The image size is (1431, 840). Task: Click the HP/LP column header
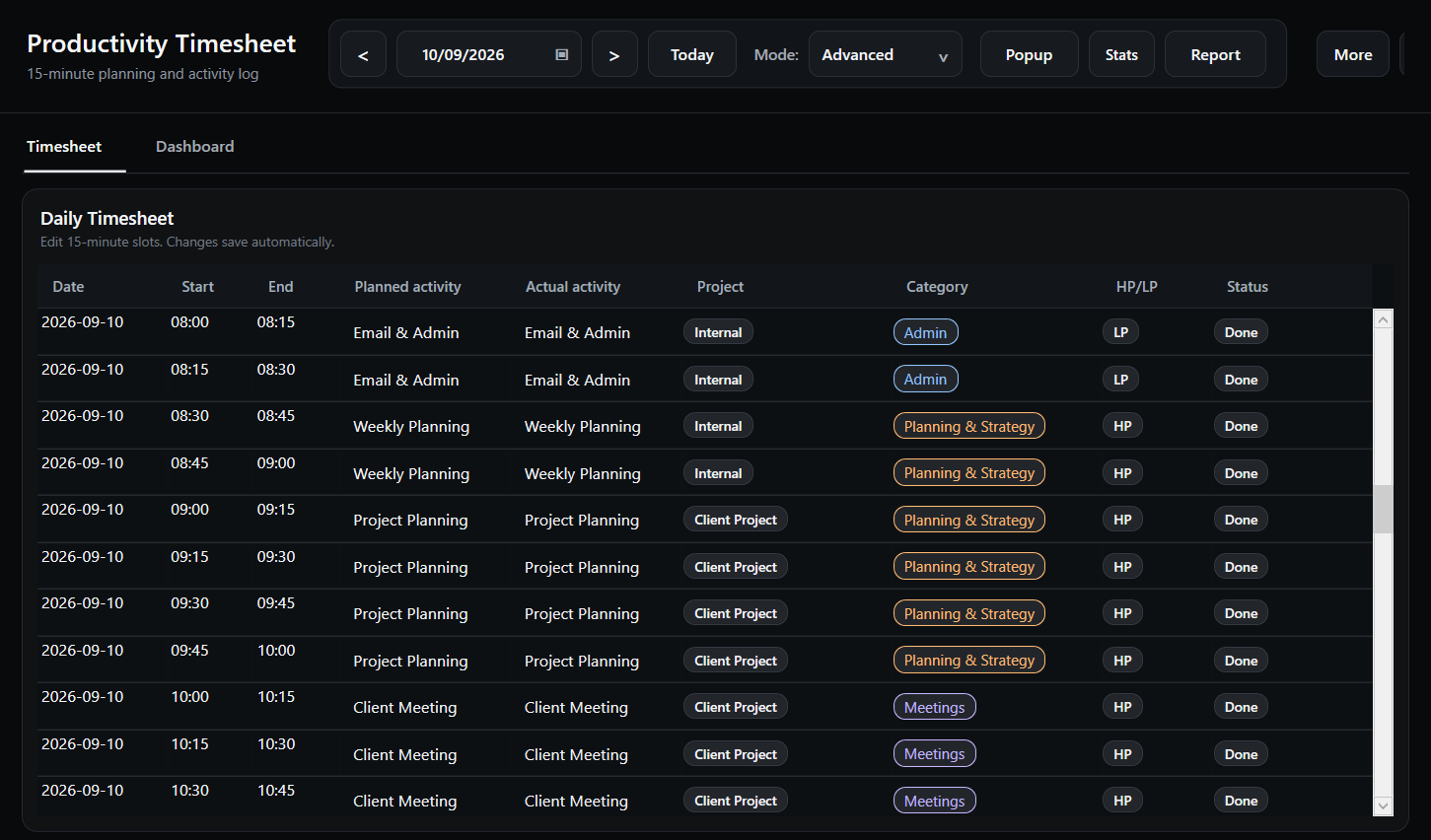(1136, 287)
